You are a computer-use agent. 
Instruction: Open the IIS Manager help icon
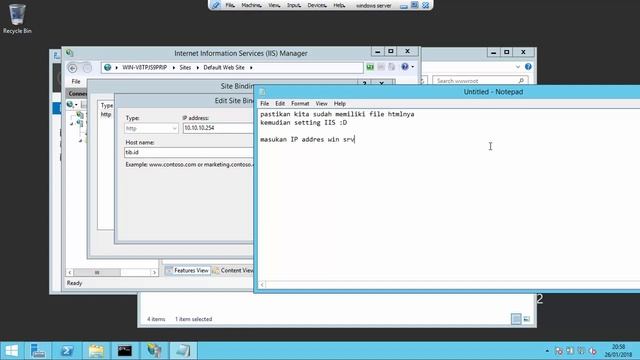point(404,67)
